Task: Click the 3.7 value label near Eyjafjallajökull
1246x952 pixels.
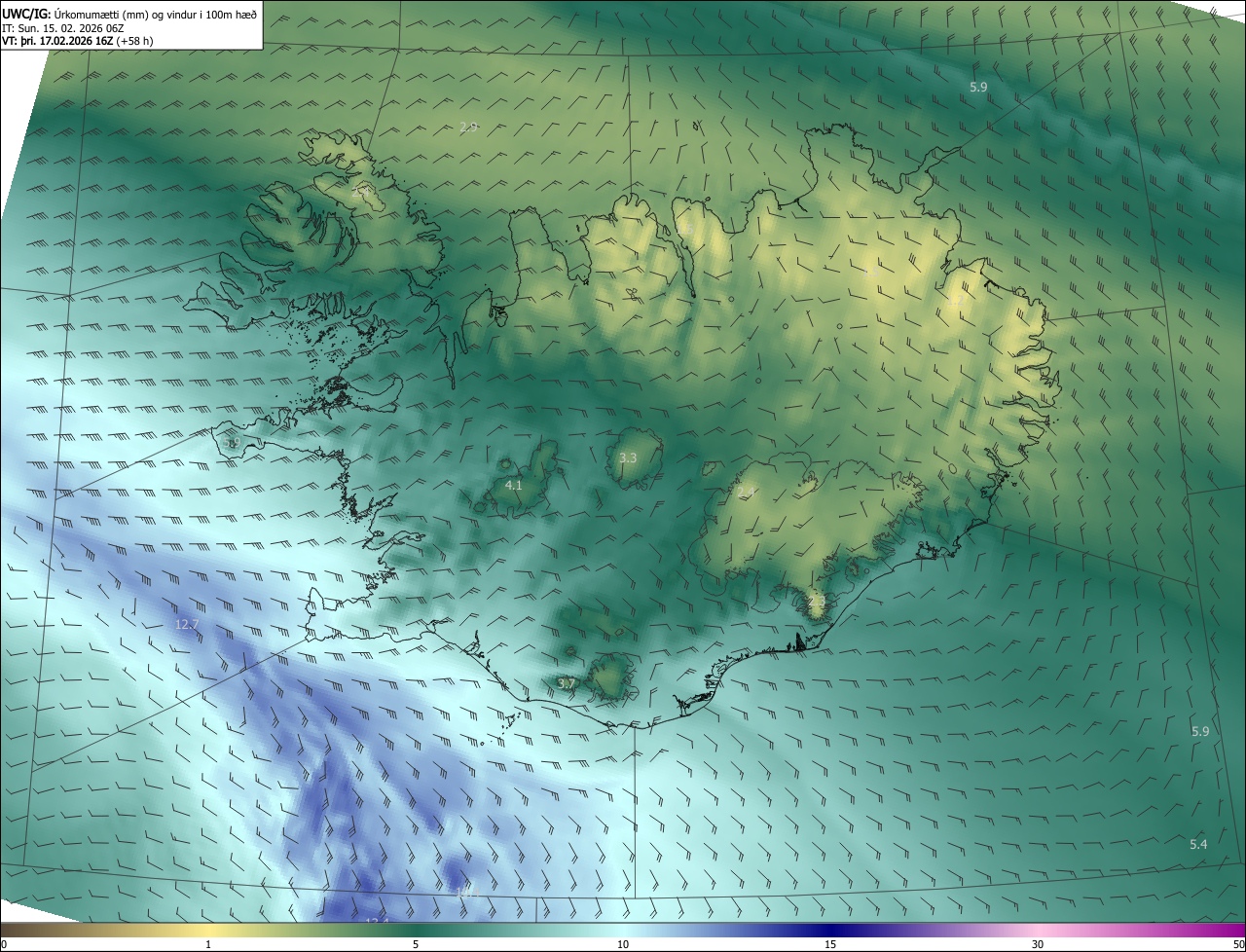Action: (x=567, y=684)
